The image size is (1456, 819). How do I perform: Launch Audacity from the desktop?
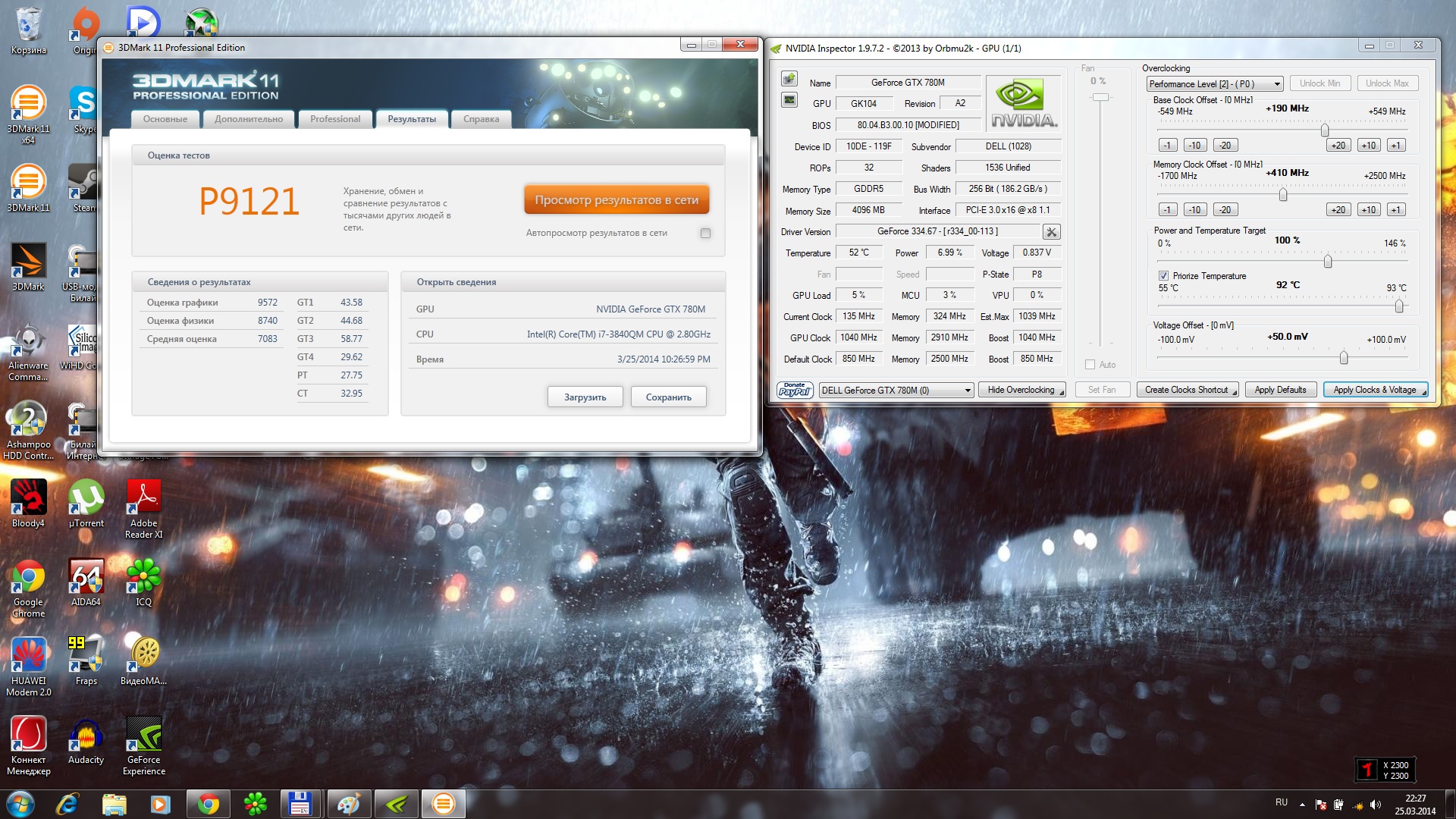tap(86, 740)
